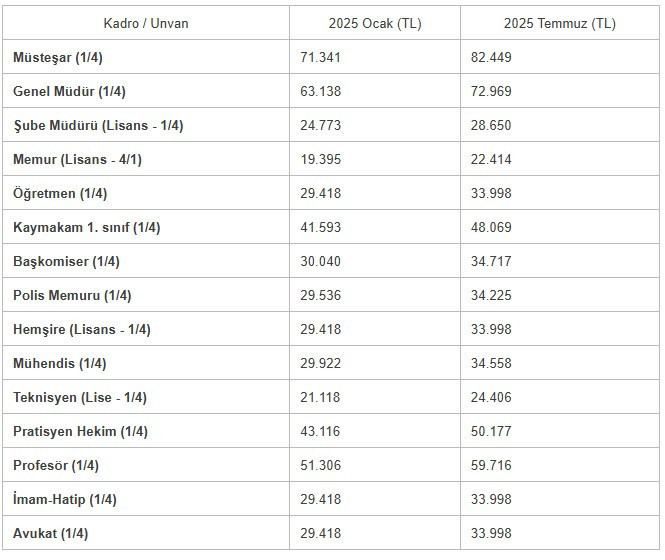Click Hemşire (Lisans - 1/4) label
This screenshot has width=665, height=560.
pyautogui.click(x=82, y=329)
